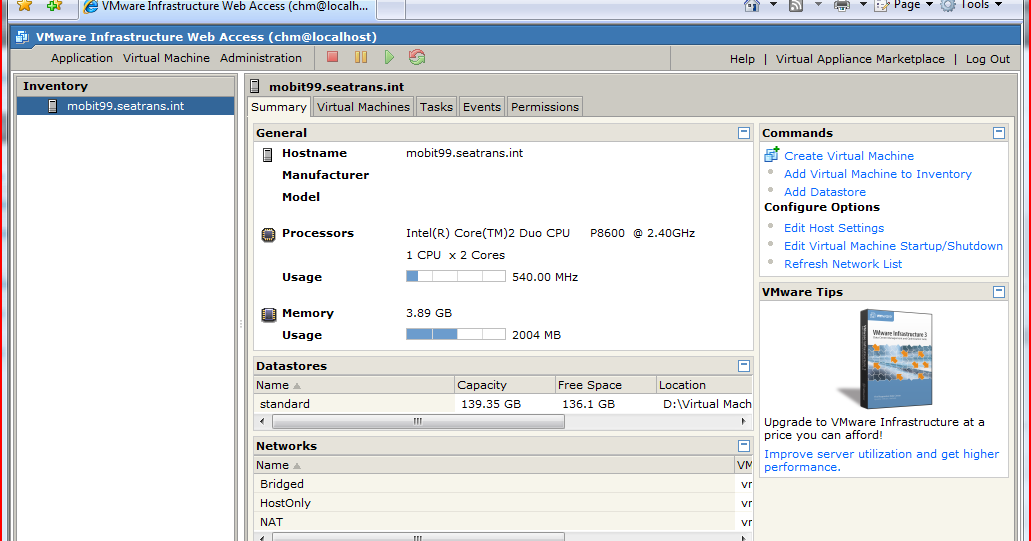Image resolution: width=1031 pixels, height=541 pixels.
Task: Click the VMware logo icon in title bar
Action: pyautogui.click(x=22, y=37)
